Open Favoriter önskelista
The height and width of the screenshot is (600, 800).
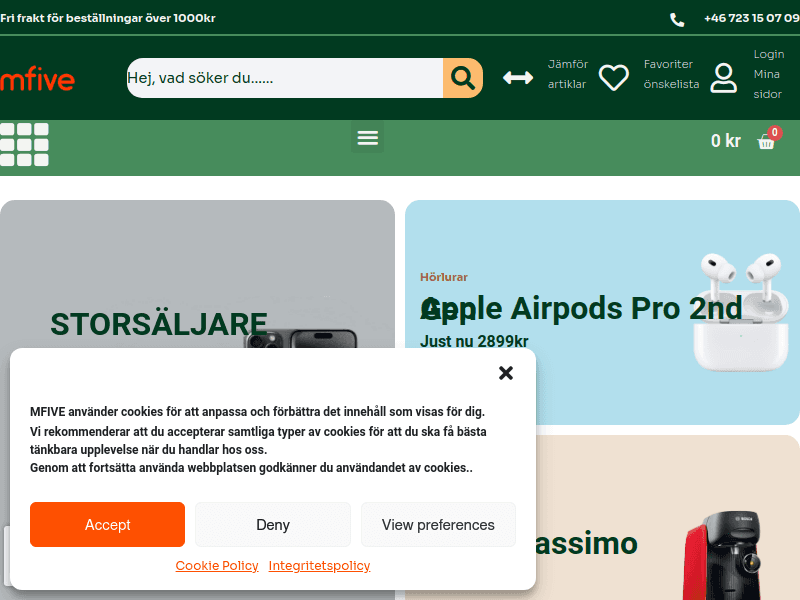point(671,74)
